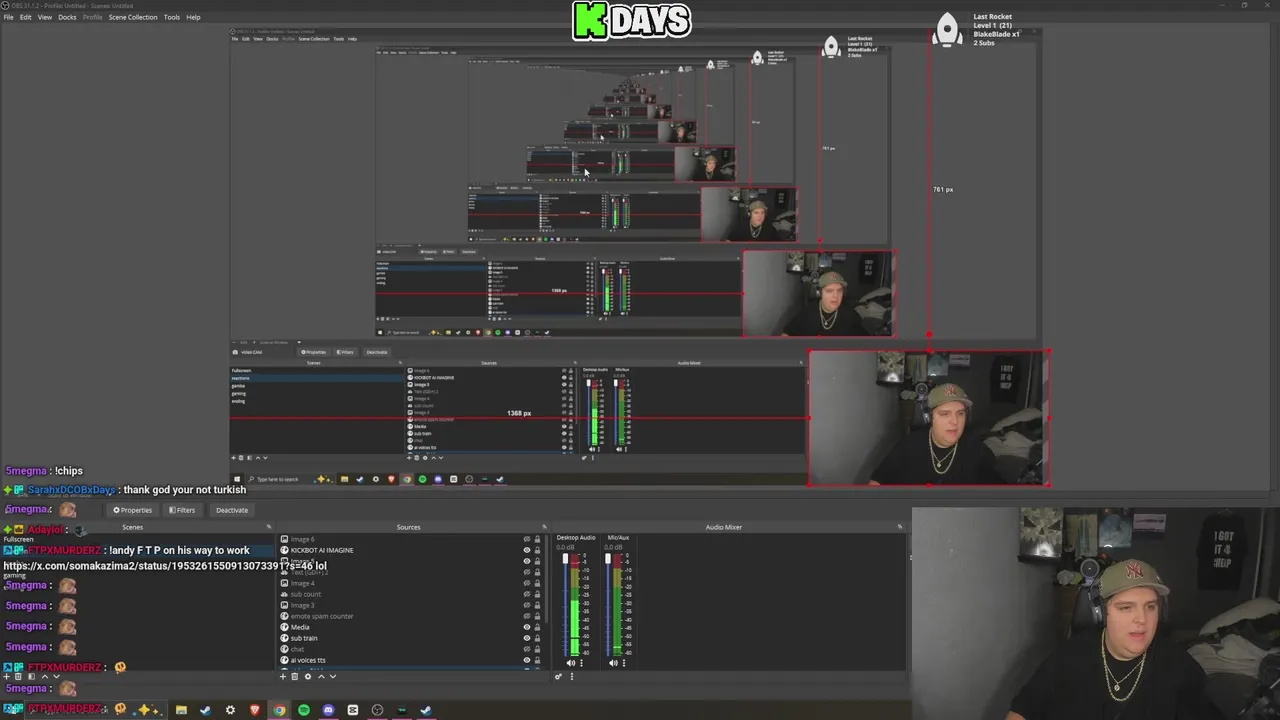Open Advanced Audio Properties gear icon
Screen dimensions: 1280x720
click(558, 676)
